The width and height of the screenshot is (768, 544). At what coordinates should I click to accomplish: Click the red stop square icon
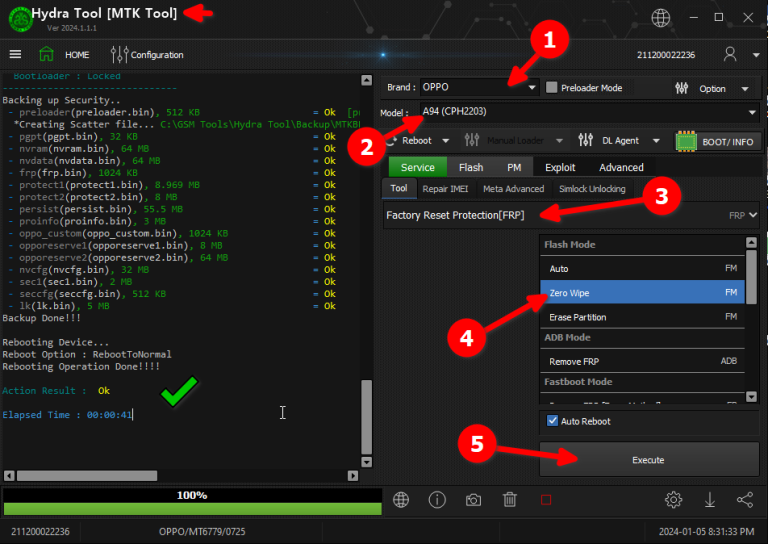pos(546,500)
